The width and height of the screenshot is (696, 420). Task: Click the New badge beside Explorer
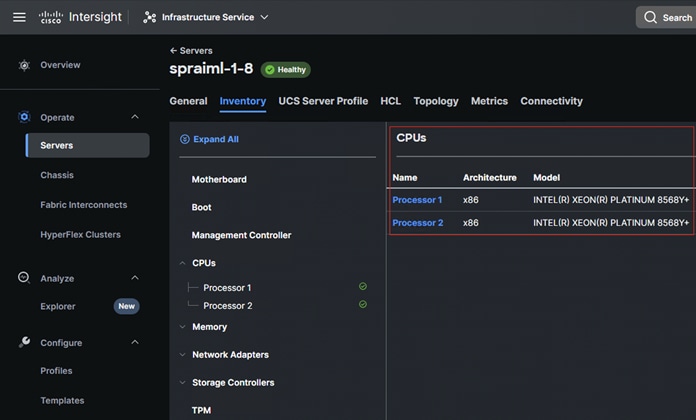coord(127,306)
